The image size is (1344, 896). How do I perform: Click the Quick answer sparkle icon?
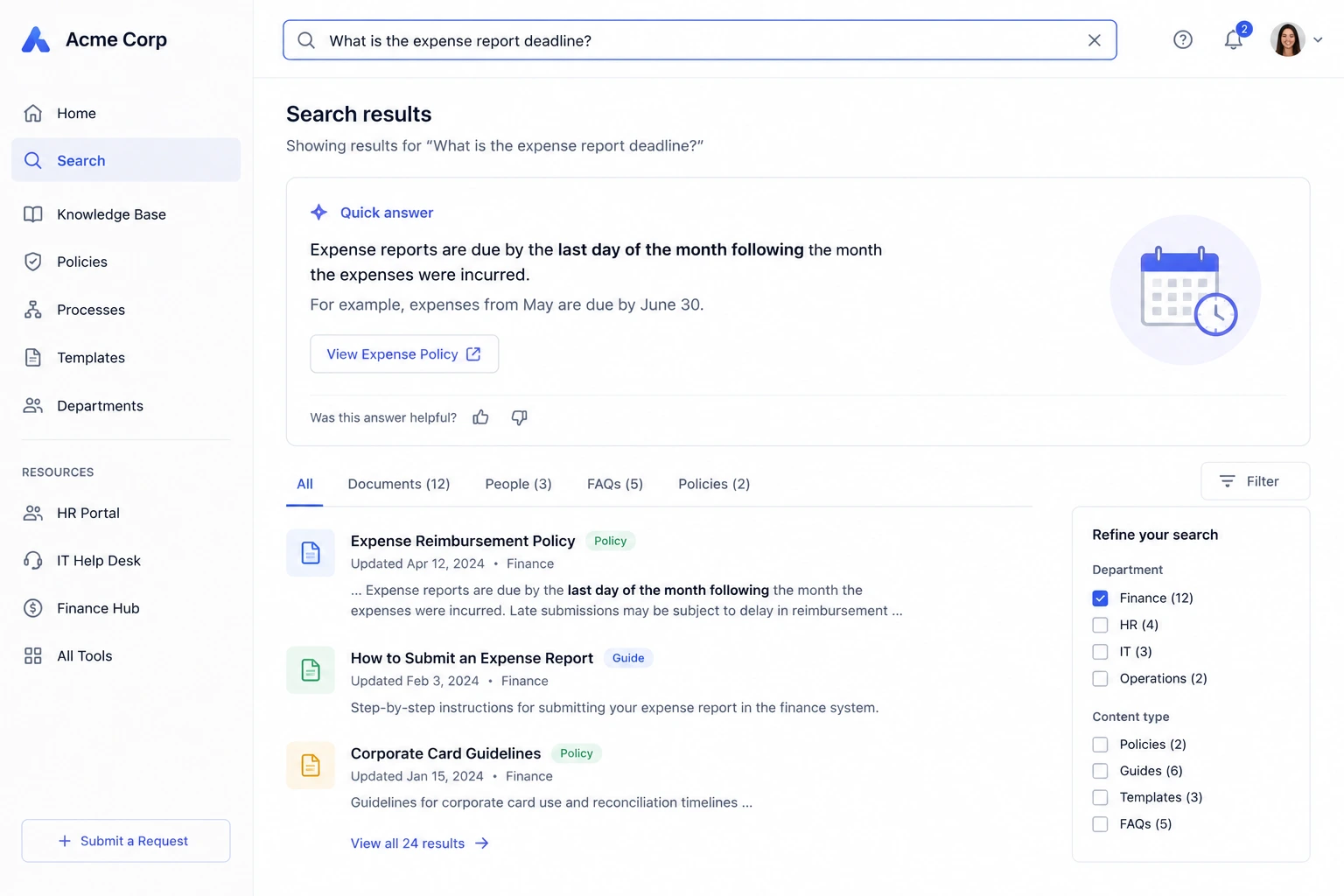point(319,213)
